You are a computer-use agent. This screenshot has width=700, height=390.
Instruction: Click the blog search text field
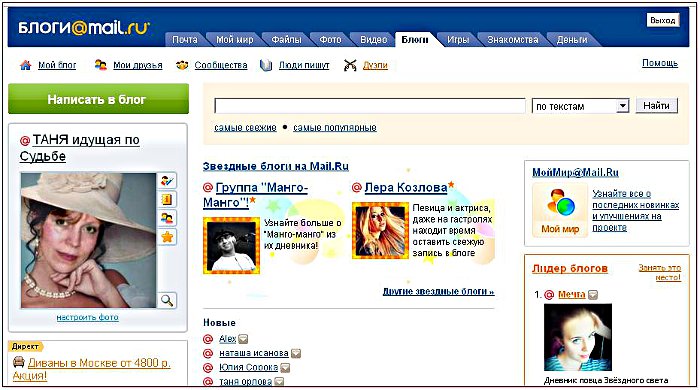pos(370,106)
